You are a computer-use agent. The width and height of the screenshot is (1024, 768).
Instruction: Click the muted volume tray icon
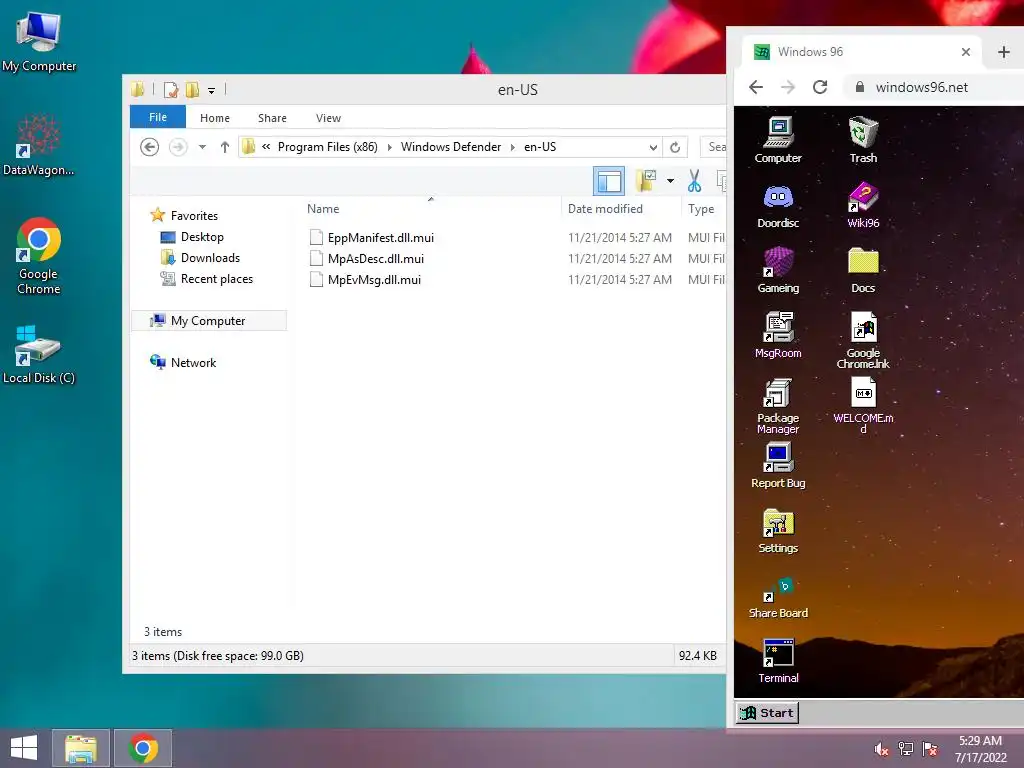[x=882, y=749]
